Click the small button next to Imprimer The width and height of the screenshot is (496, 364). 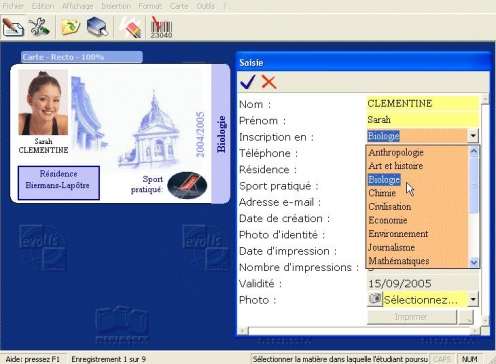[x=466, y=317]
